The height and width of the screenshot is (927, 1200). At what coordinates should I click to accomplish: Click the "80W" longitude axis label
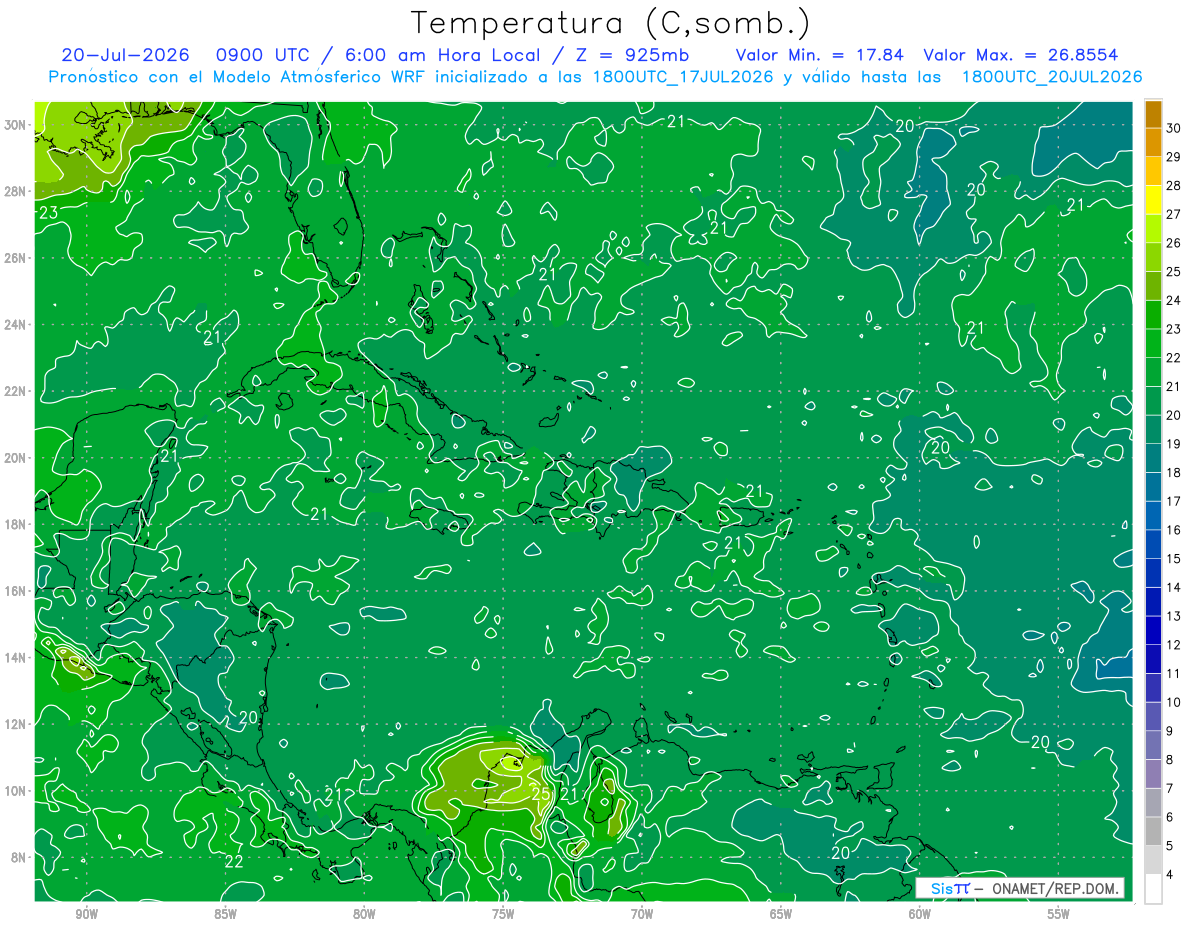pos(364,914)
